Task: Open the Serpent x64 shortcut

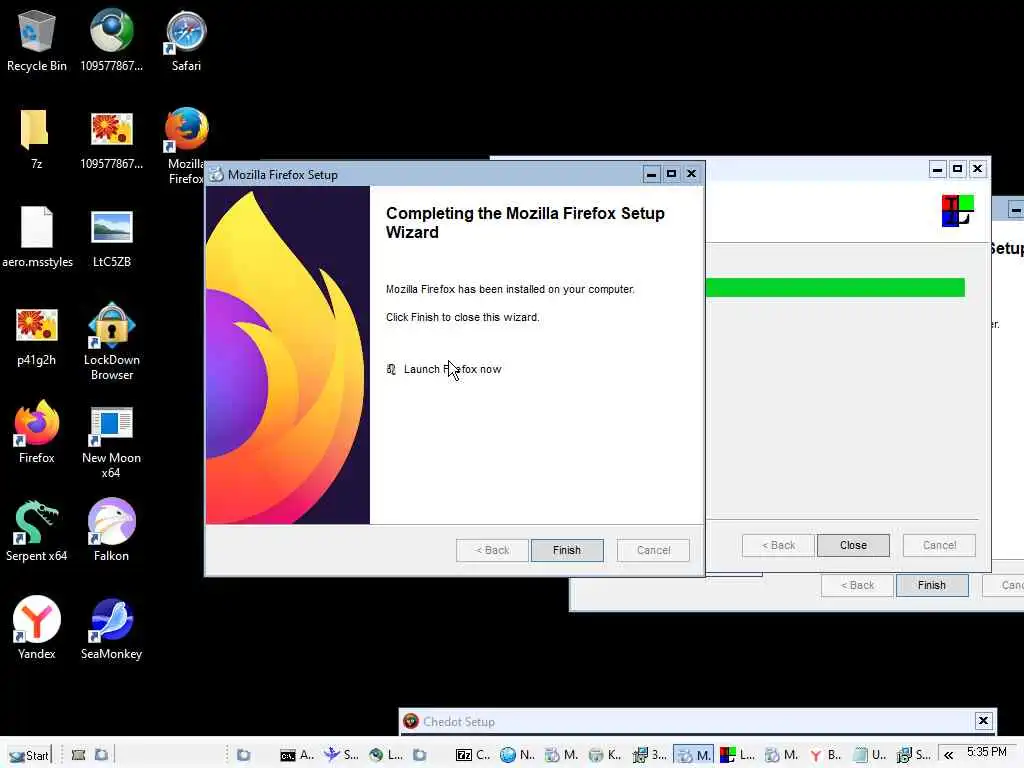Action: tap(37, 530)
